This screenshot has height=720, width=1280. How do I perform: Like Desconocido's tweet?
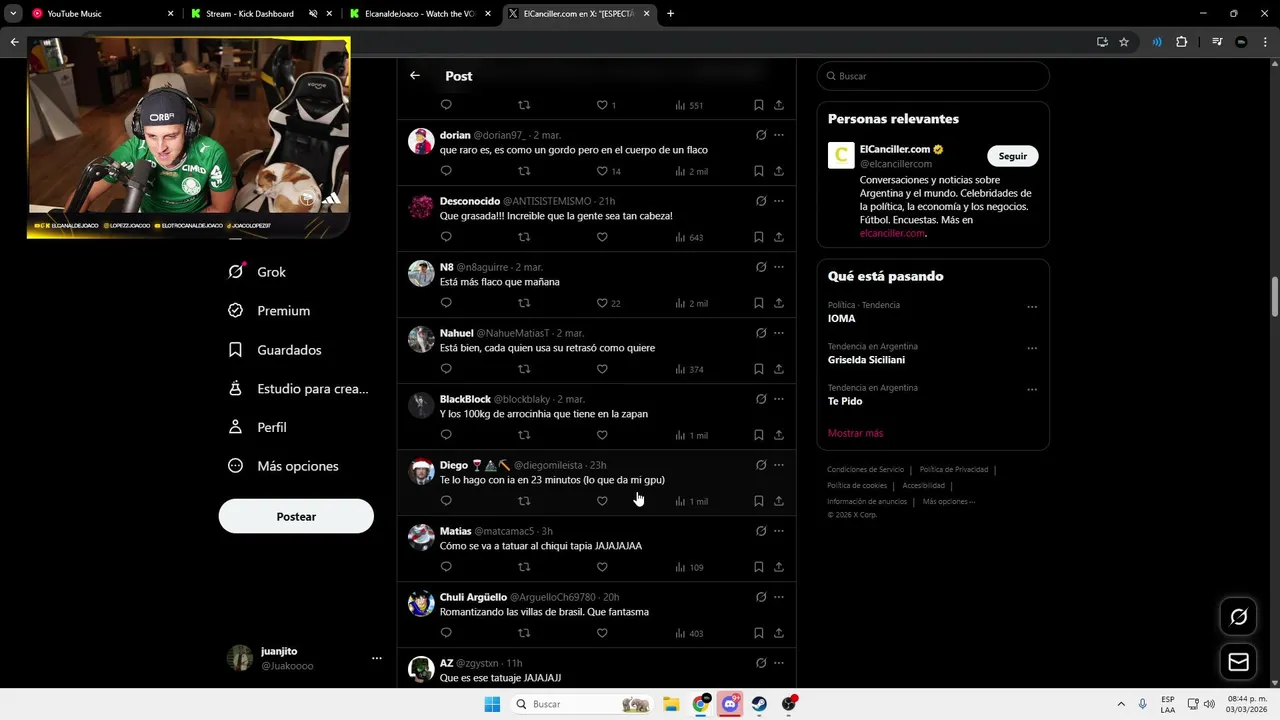tap(602, 237)
